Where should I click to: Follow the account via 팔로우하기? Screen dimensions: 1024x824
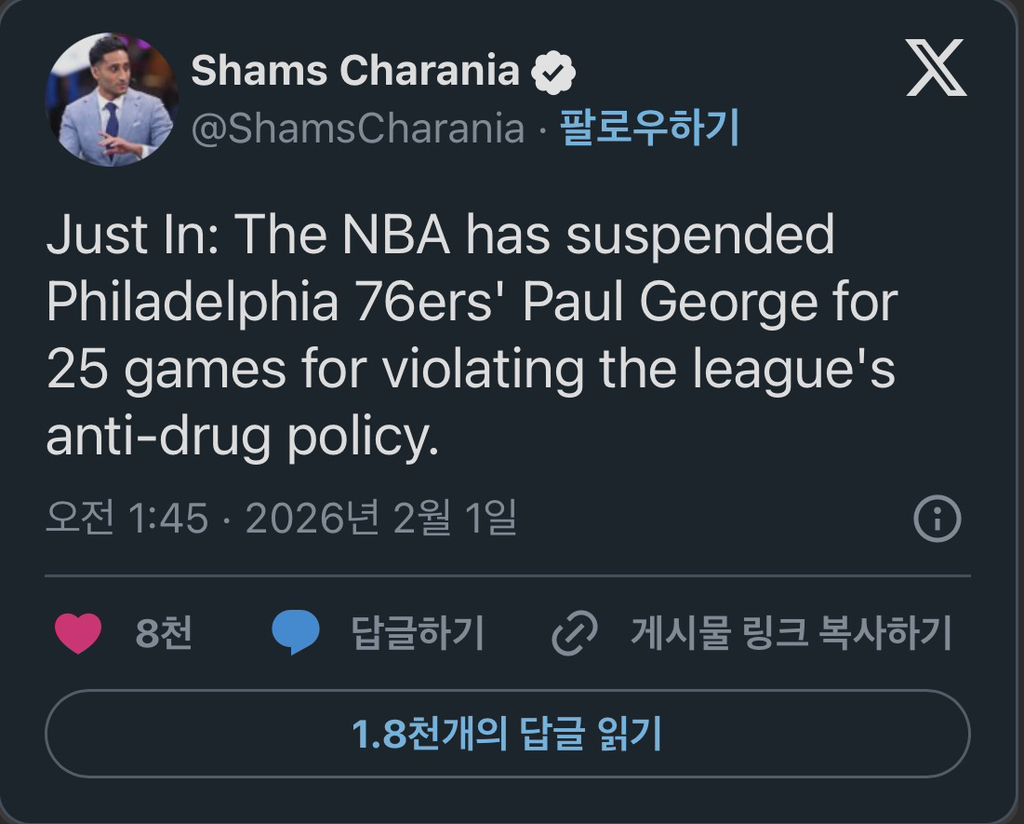click(649, 129)
